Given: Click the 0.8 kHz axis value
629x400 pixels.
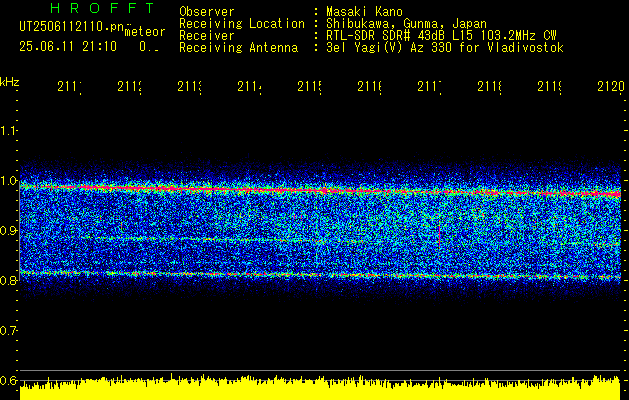Looking at the screenshot, I should [x=8, y=280].
